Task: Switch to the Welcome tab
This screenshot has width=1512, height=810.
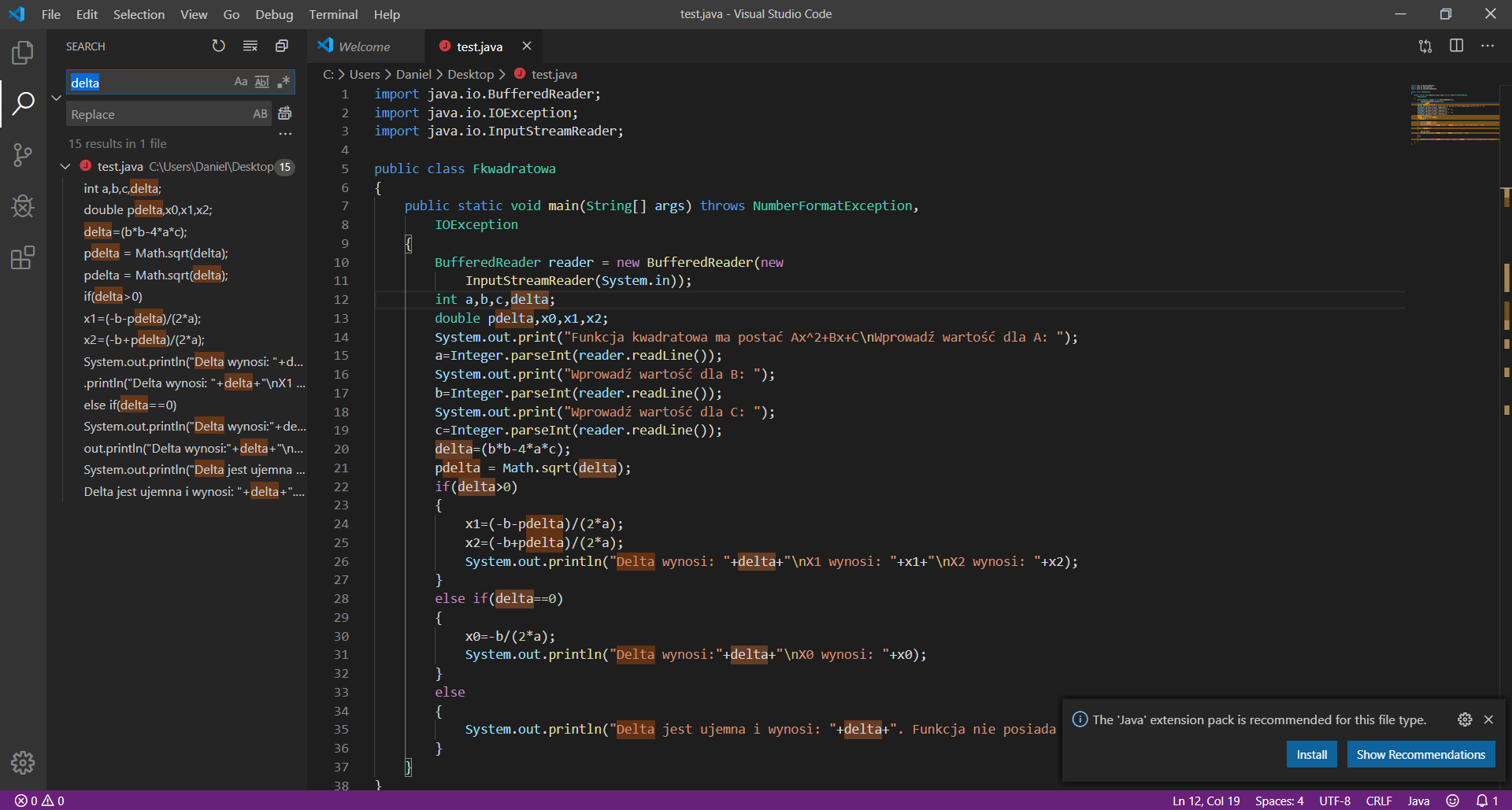Action: tap(364, 46)
